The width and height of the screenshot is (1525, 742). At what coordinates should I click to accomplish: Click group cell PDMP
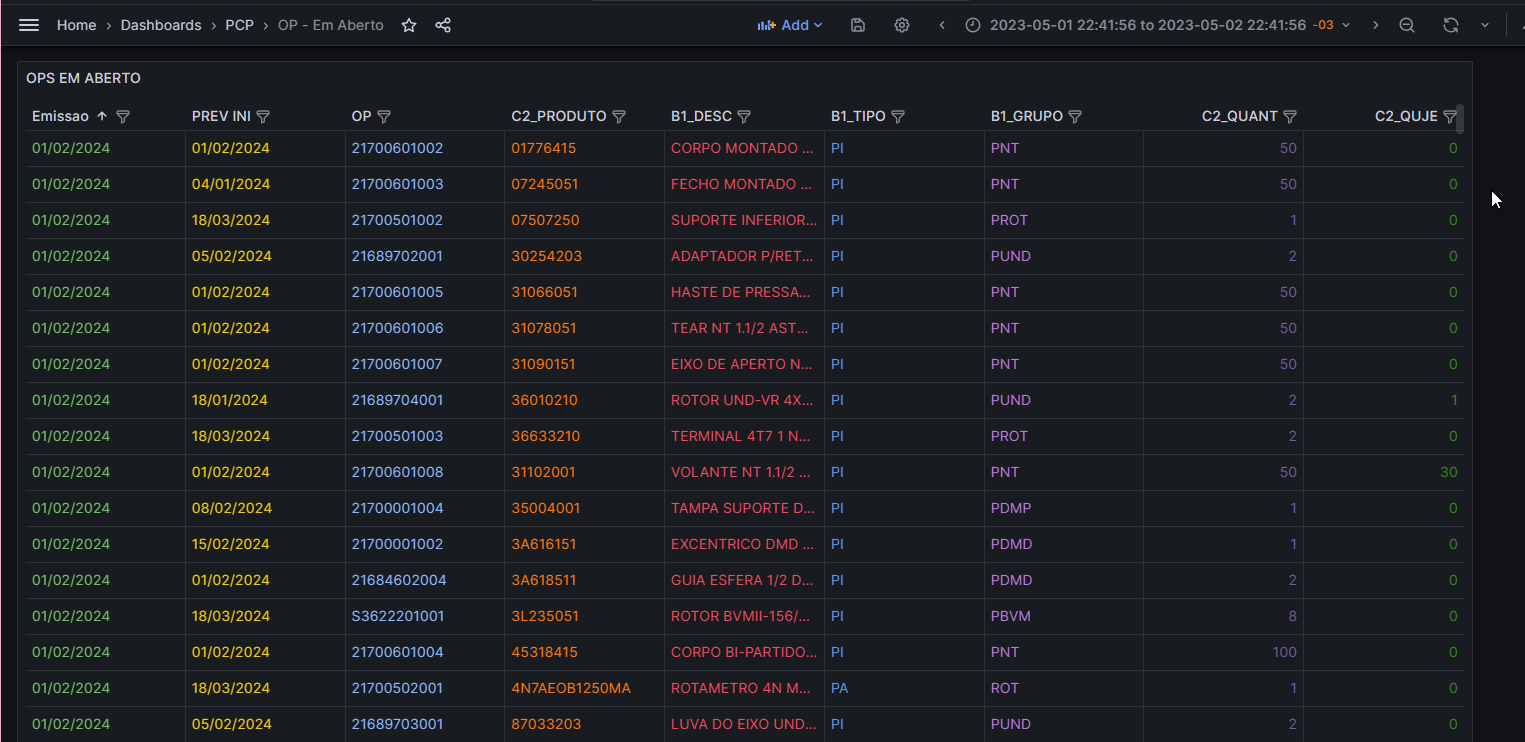coord(1011,508)
